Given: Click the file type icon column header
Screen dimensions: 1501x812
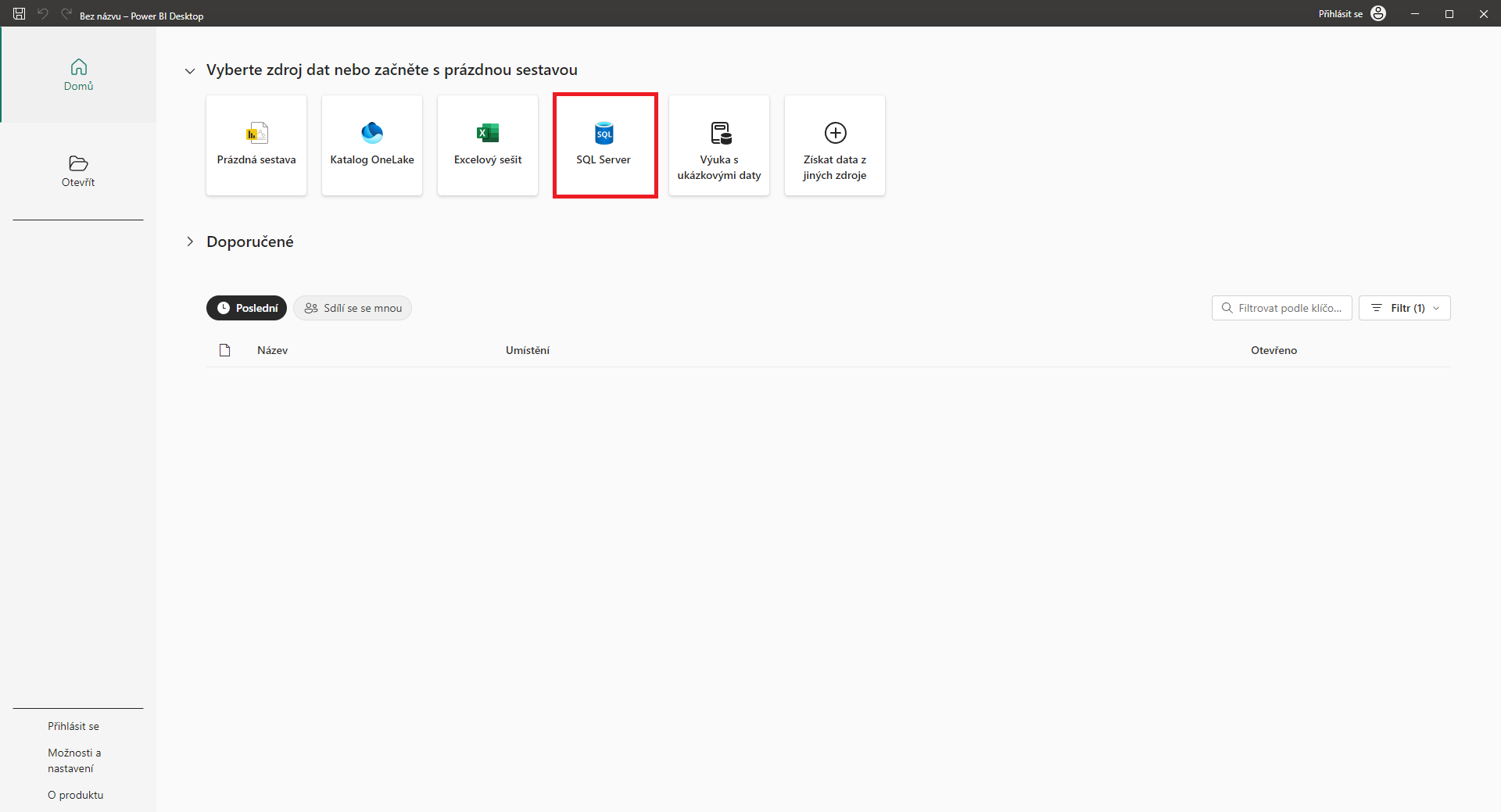Looking at the screenshot, I should pyautogui.click(x=225, y=350).
